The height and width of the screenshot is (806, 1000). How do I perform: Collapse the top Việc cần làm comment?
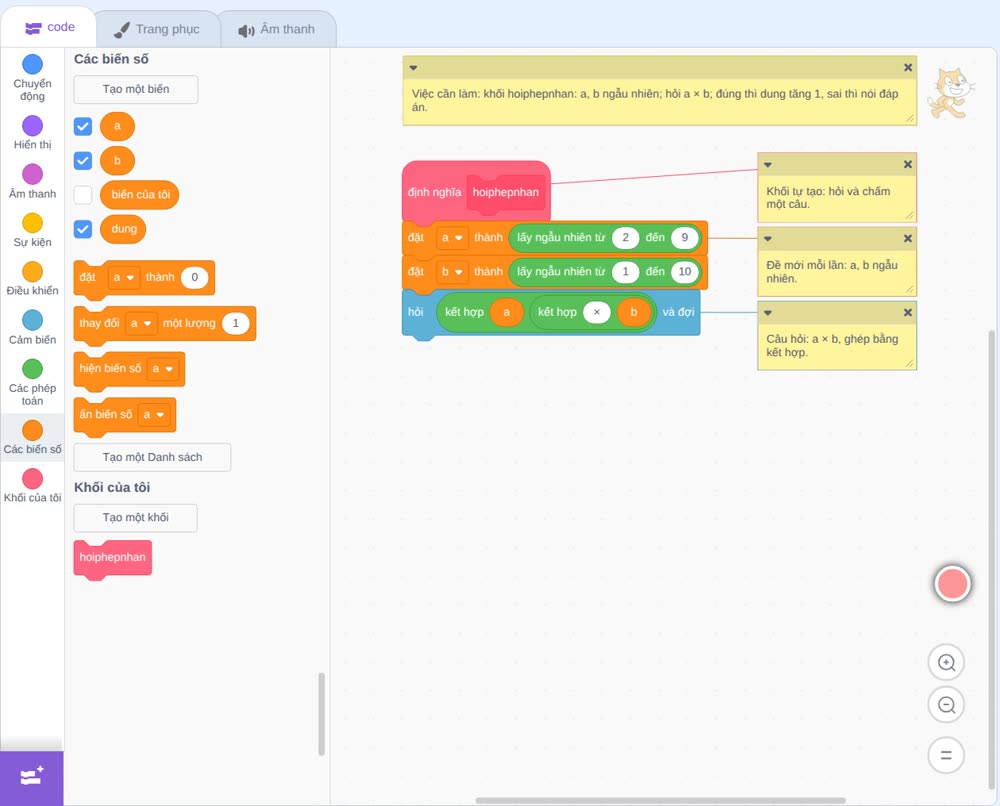pyautogui.click(x=413, y=68)
